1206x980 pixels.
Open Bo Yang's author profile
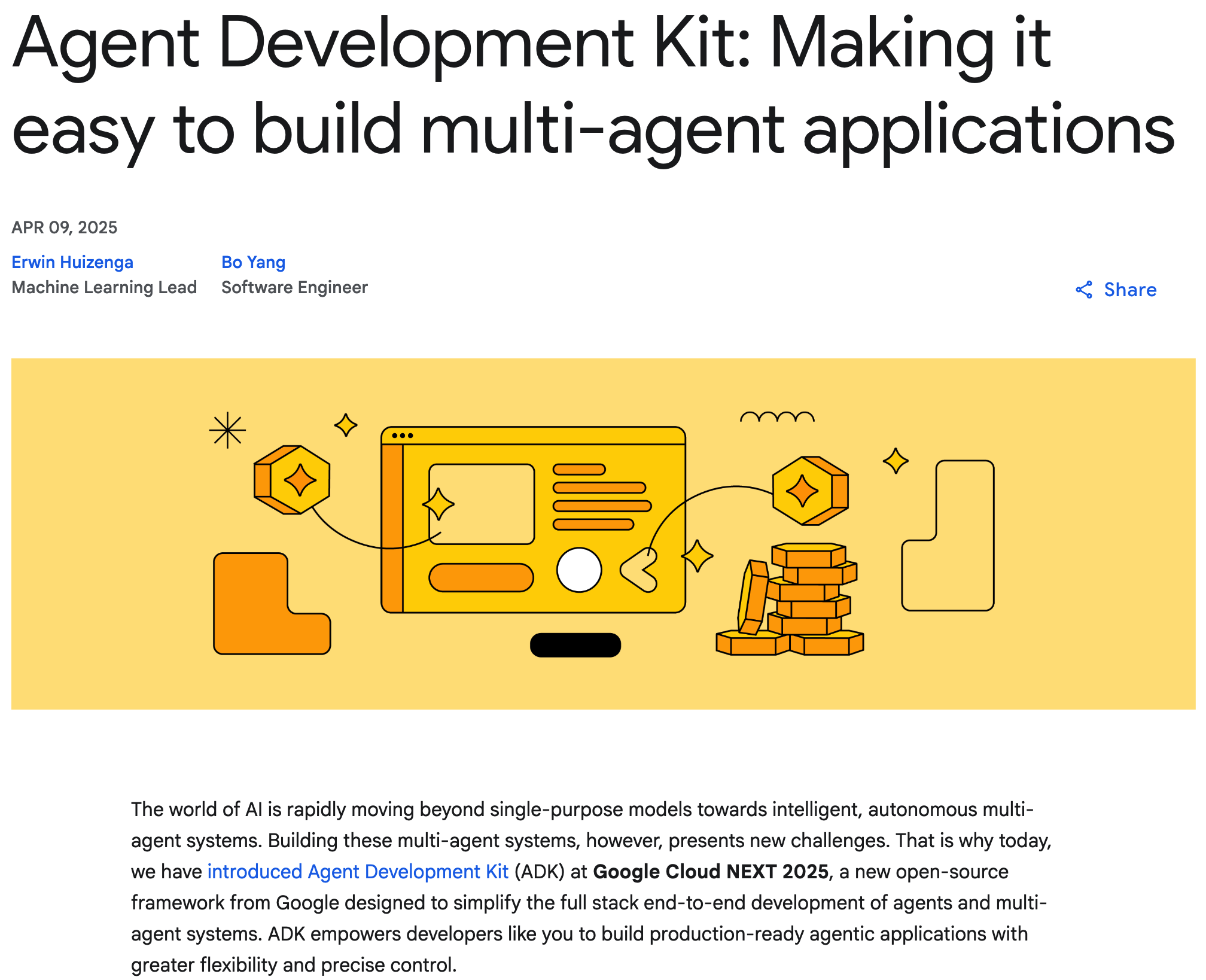coord(253,262)
